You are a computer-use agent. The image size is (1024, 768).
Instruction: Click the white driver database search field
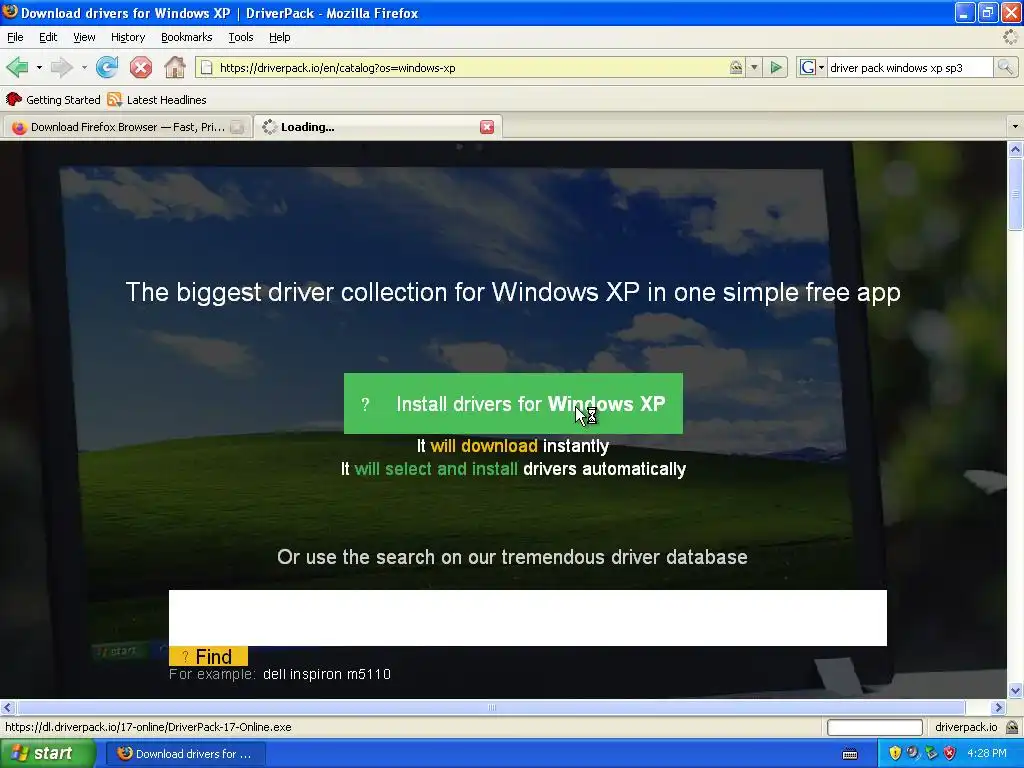(528, 618)
